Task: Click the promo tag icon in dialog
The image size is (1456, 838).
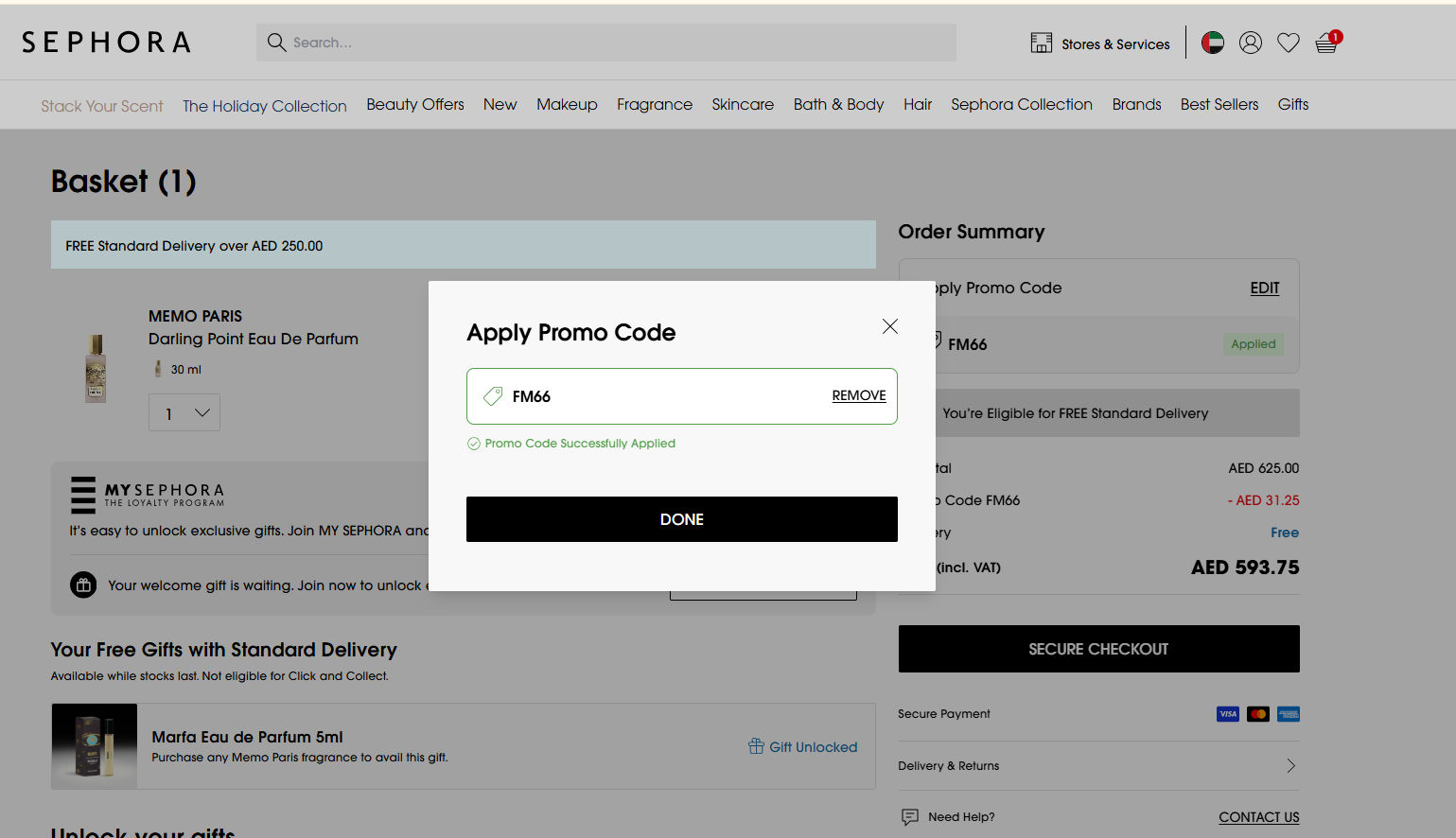Action: [x=493, y=396]
